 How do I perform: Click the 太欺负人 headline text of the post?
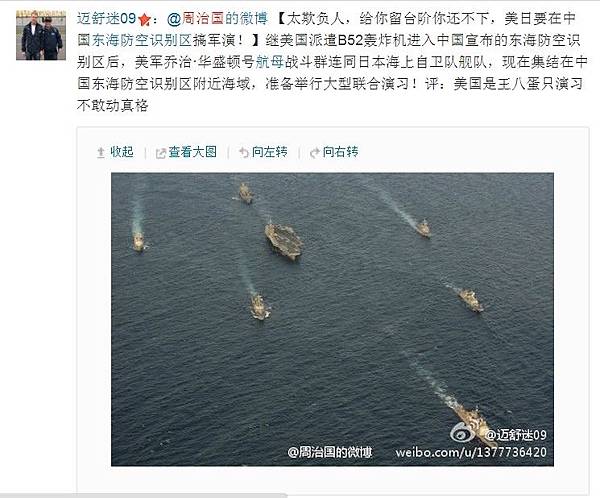[316, 18]
